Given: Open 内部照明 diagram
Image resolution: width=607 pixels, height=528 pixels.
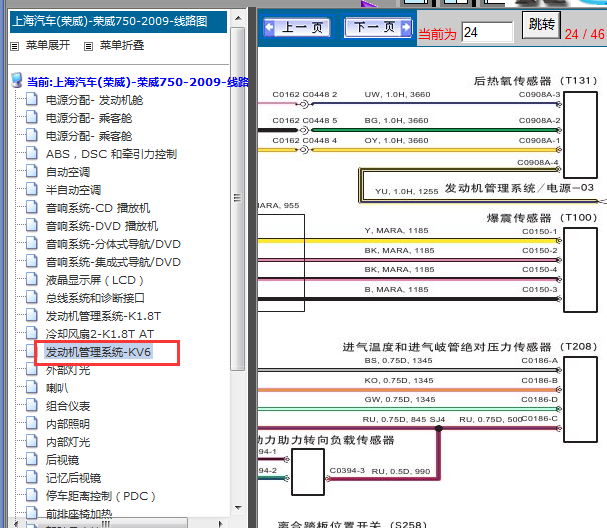Looking at the screenshot, I should 68,424.
